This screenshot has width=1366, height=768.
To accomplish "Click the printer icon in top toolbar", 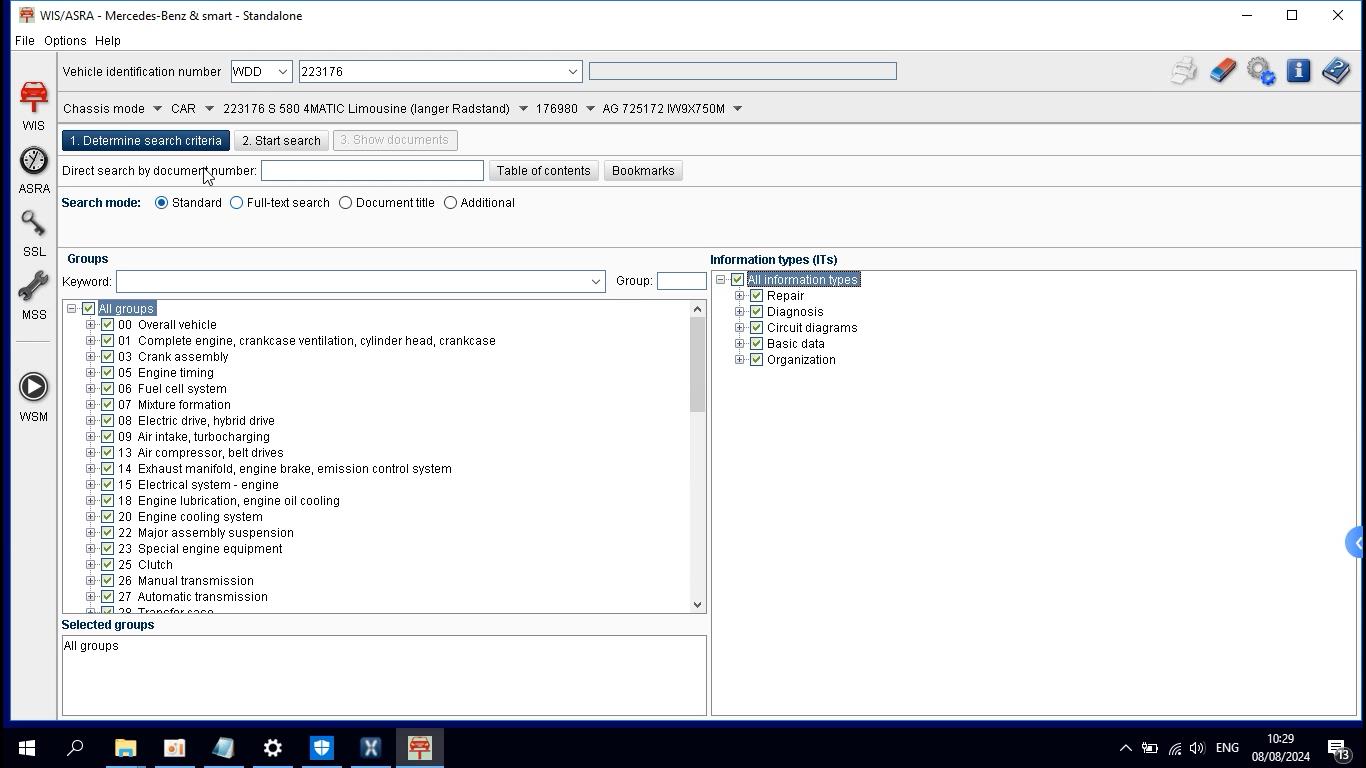I will pos(1184,71).
